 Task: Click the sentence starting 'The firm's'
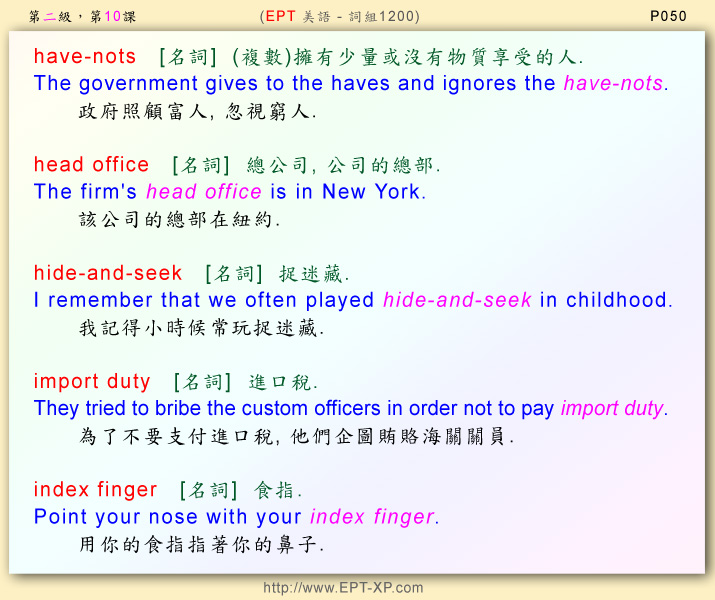[229, 192]
